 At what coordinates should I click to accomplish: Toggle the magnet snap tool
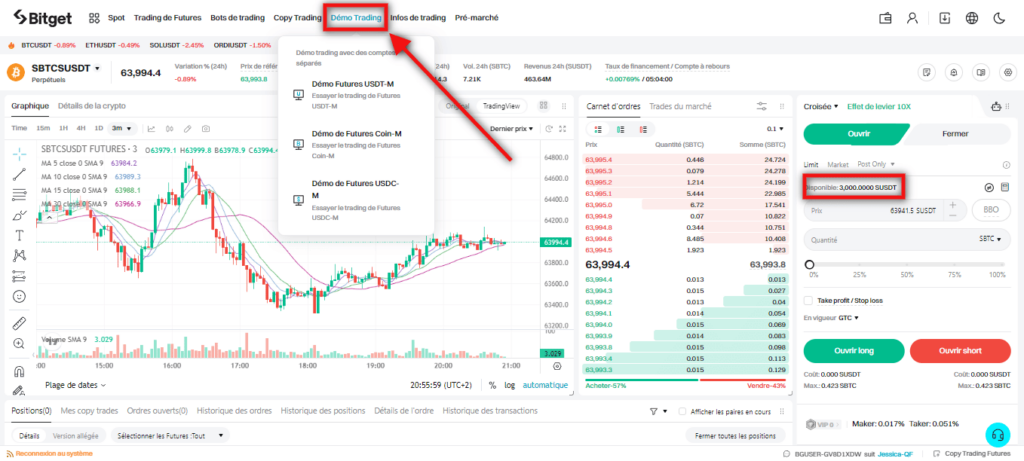[x=20, y=371]
